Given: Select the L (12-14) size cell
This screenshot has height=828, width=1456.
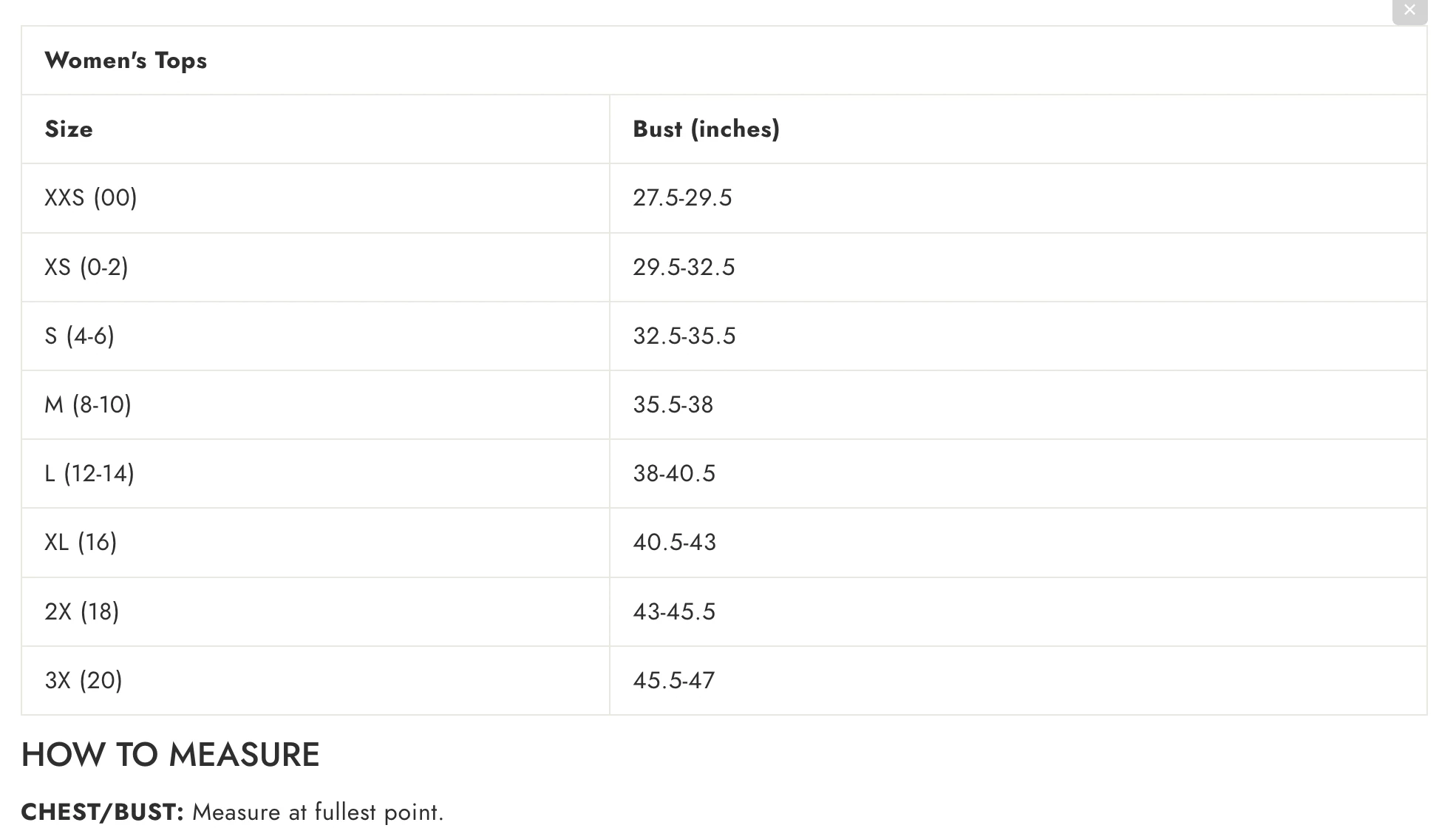Looking at the screenshot, I should click(x=89, y=473).
